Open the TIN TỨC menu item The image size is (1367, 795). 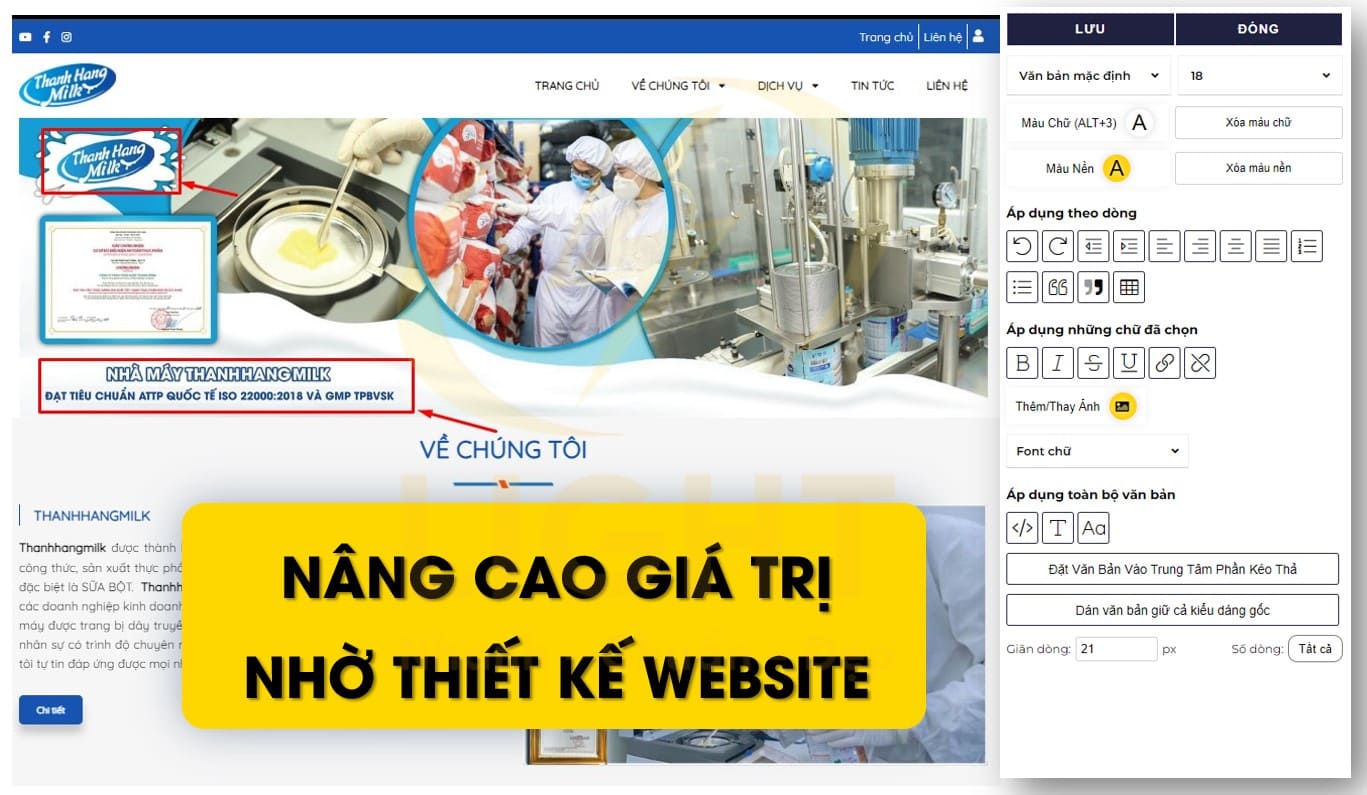(x=872, y=86)
